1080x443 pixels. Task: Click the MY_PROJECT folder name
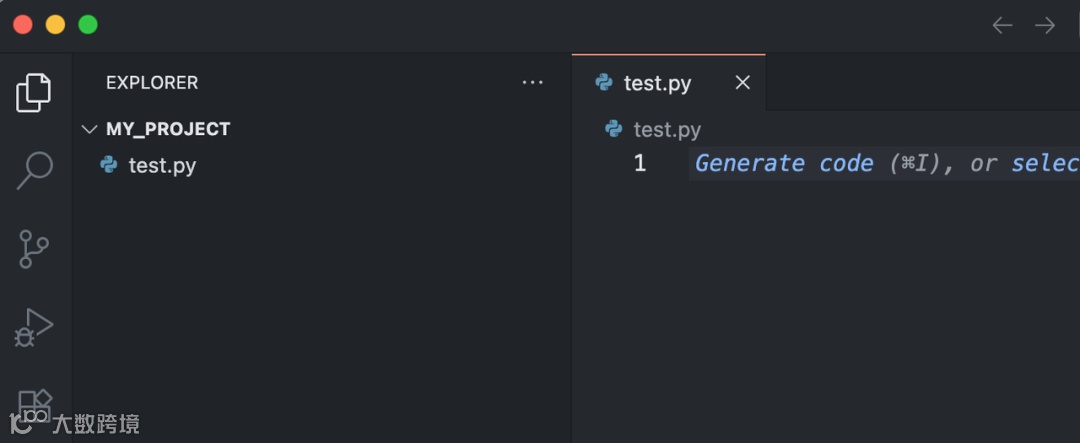(168, 129)
